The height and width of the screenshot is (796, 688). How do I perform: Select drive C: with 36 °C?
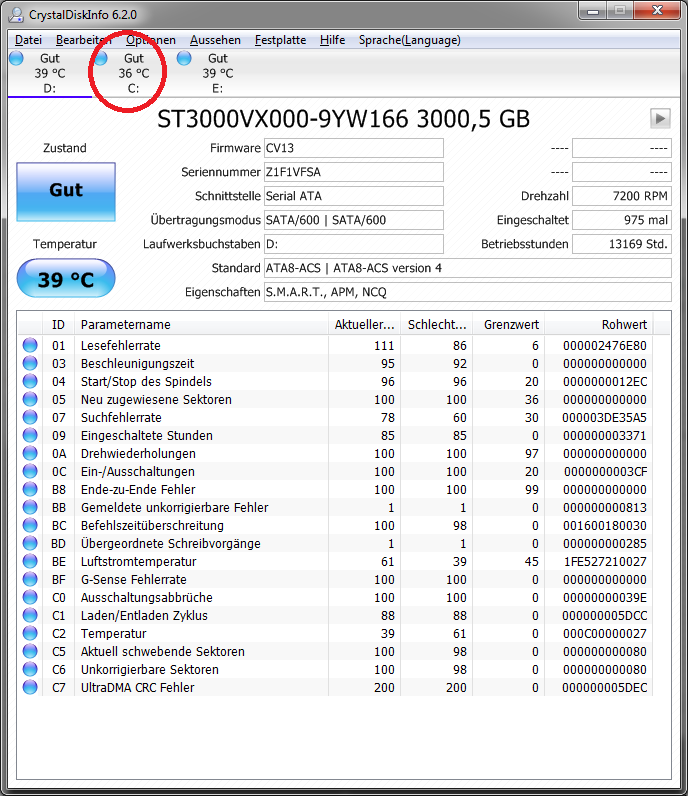click(x=134, y=73)
